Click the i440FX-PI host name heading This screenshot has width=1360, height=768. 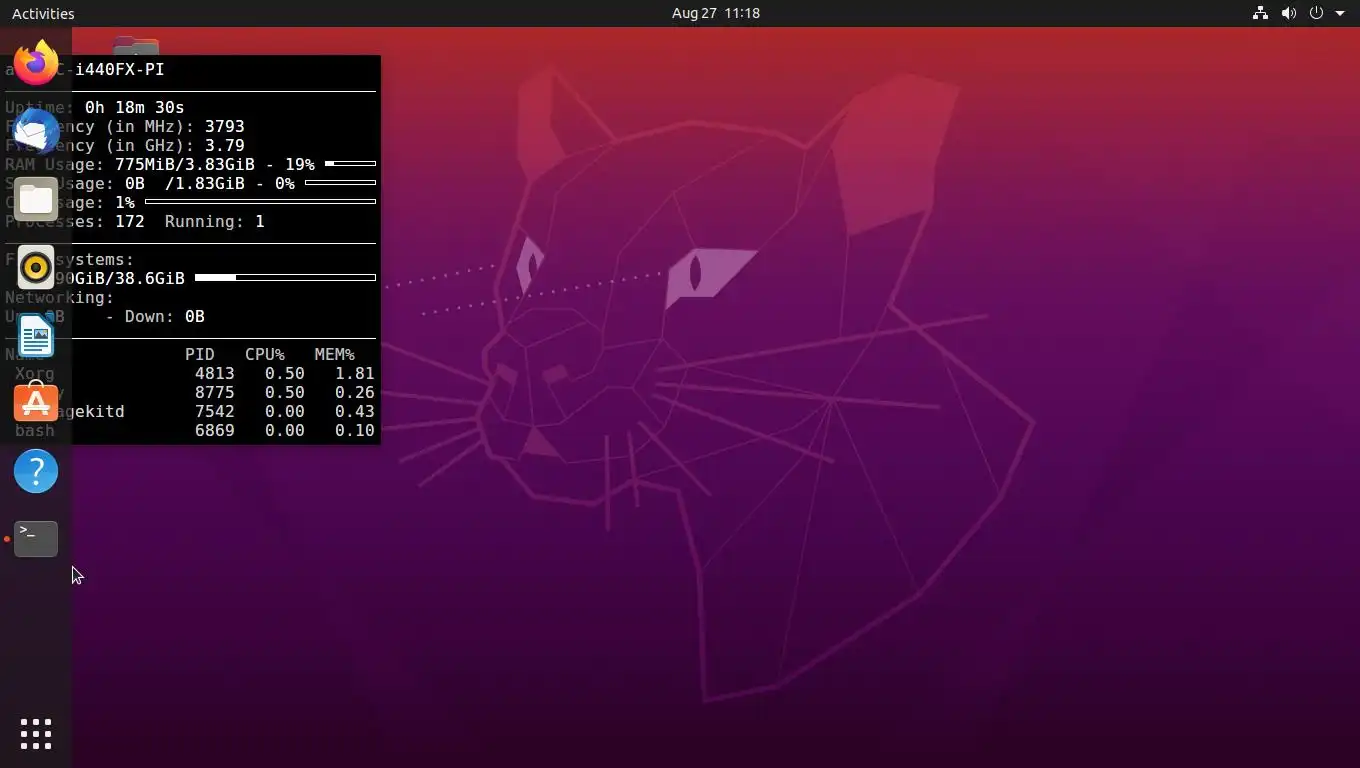tap(119, 69)
